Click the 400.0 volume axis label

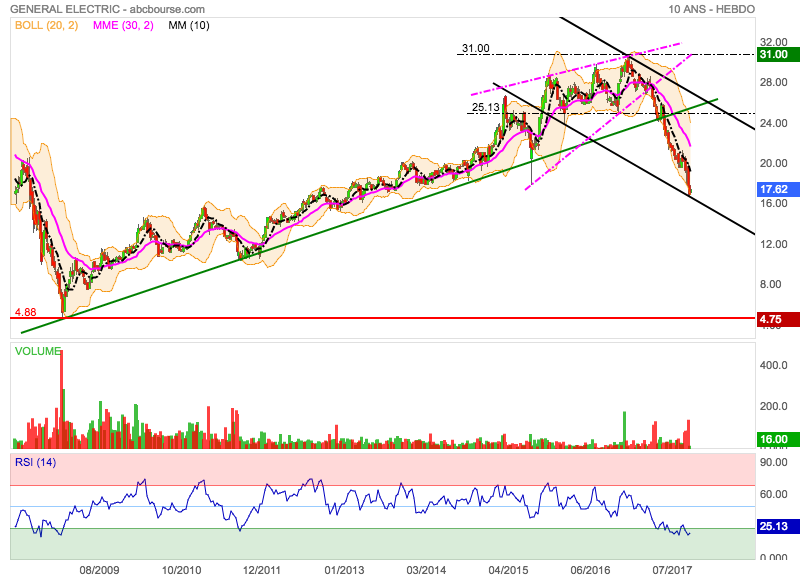point(773,365)
